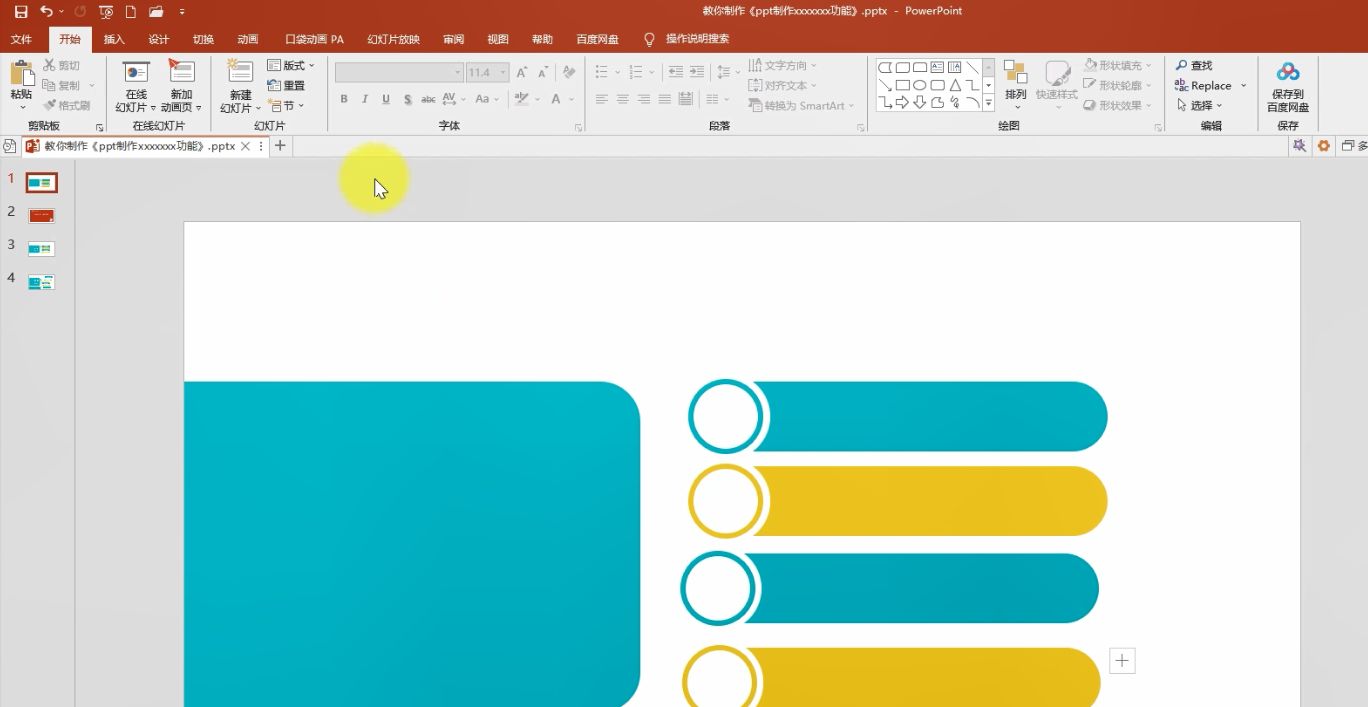This screenshot has width=1368, height=707.
Task: Close the 教你制作 pptx document tab
Action: [245, 146]
